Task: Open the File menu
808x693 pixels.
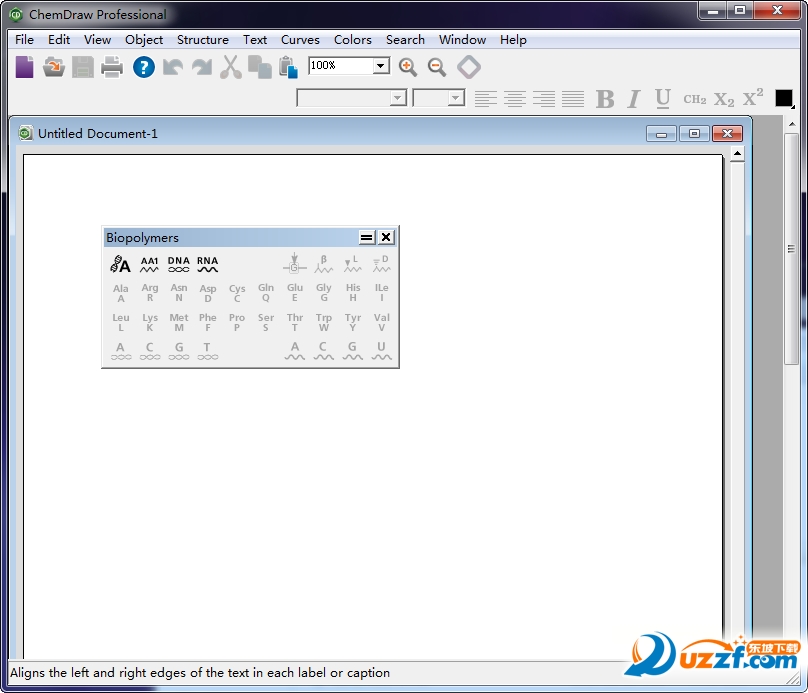Action: tap(24, 40)
